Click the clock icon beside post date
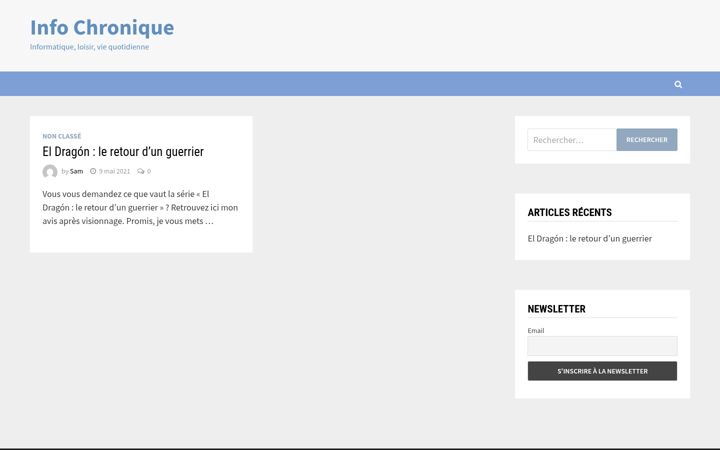Viewport: 720px width, 450px height. [93, 171]
